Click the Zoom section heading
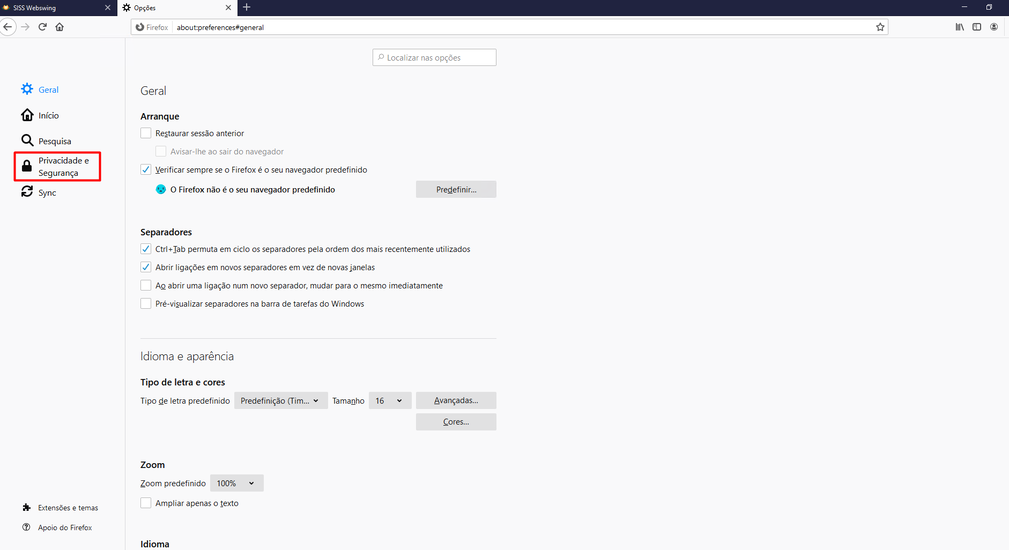Screen dimensions: 1009x550 153,464
